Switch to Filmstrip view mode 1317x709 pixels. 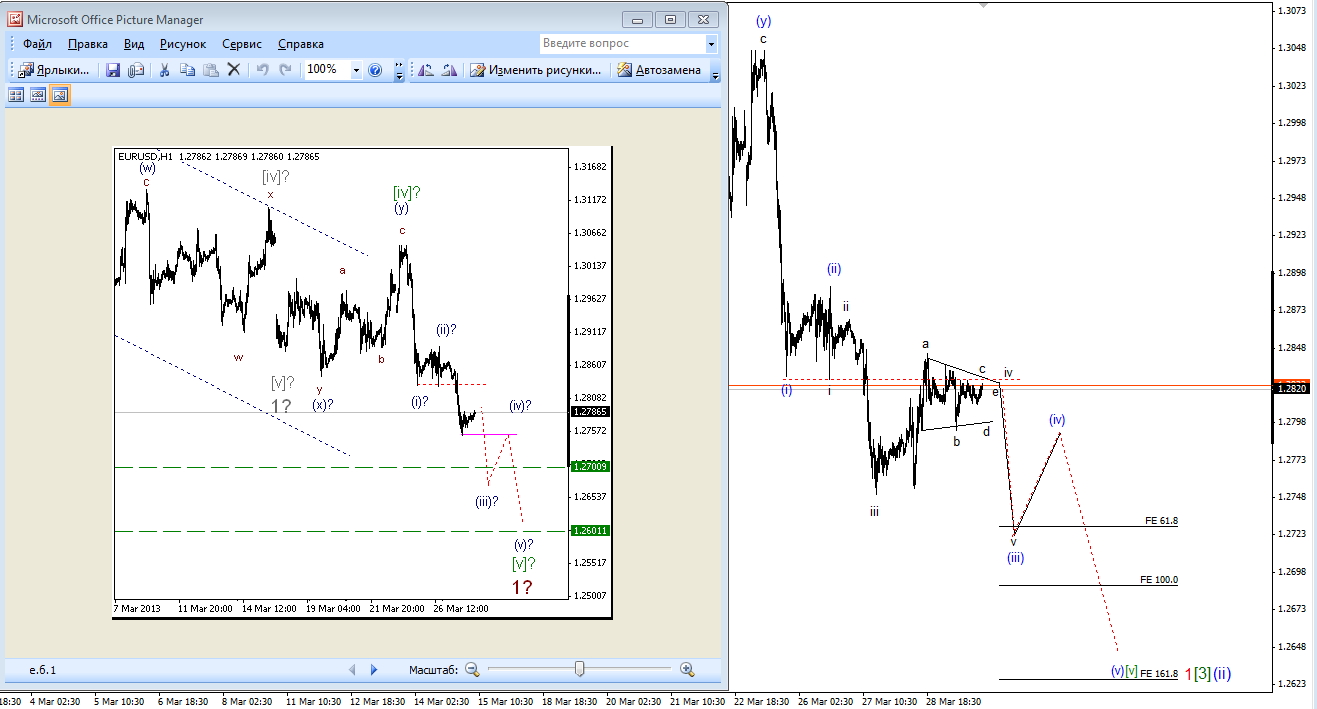38,95
